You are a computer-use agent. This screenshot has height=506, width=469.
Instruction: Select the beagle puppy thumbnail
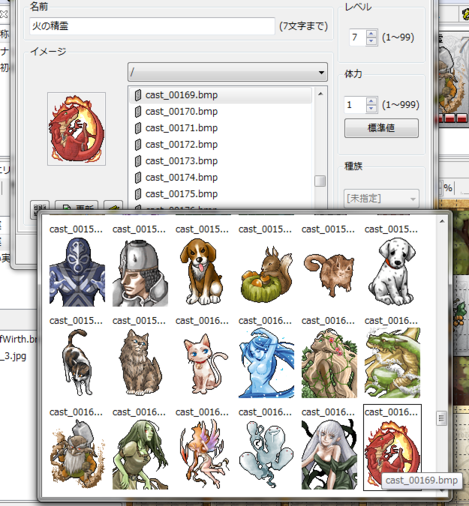click(202, 271)
